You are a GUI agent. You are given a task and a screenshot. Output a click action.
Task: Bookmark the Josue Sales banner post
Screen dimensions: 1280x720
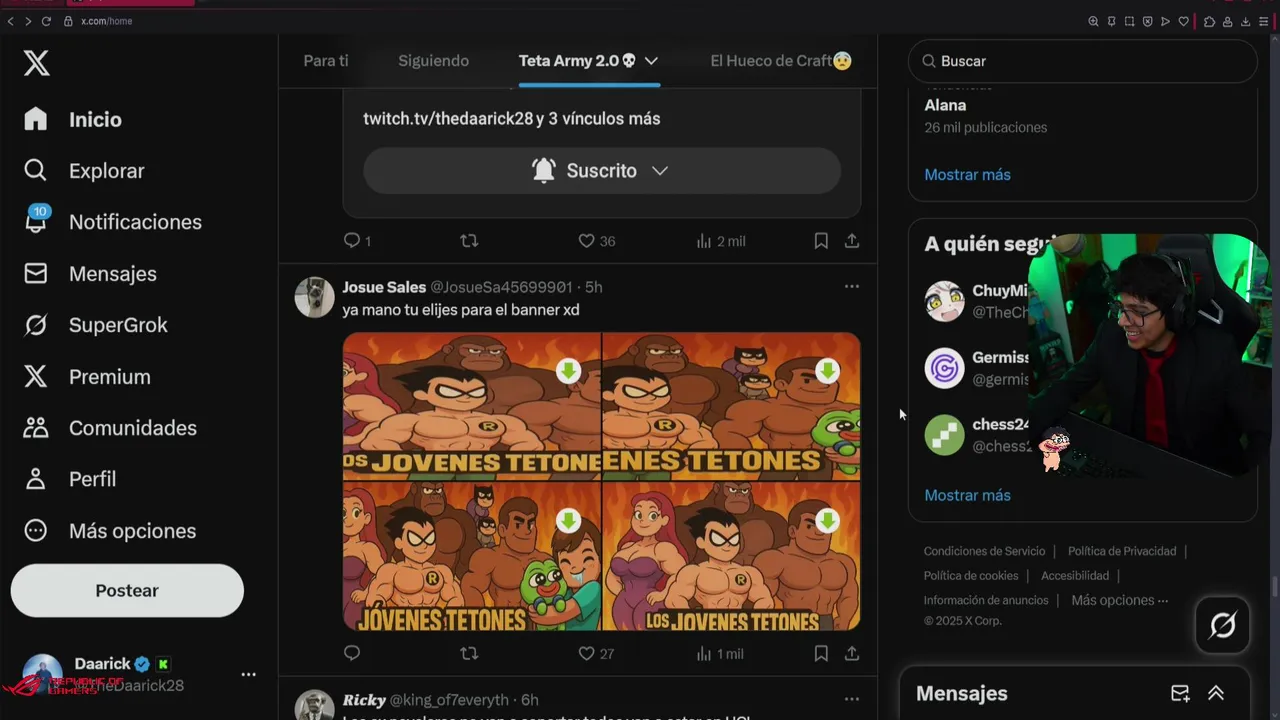(821, 653)
